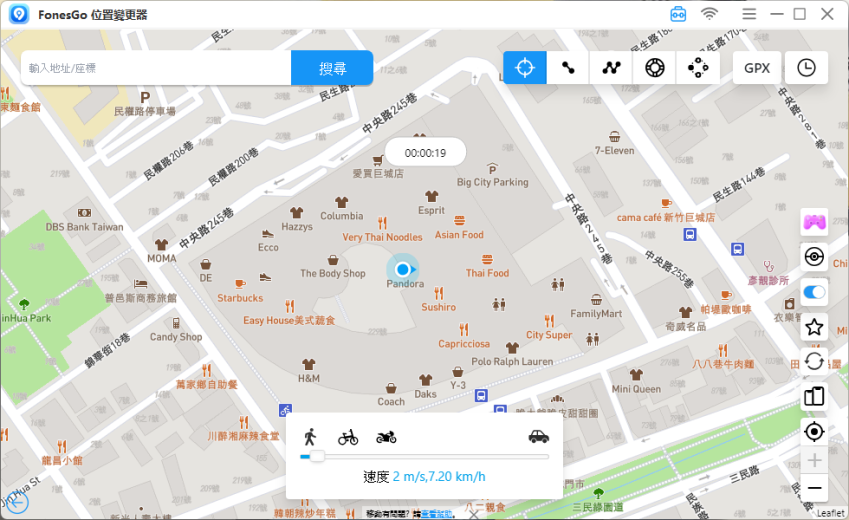This screenshot has width=849, height=520.
Task: Open the robot assistant icon in title bar
Action: tap(678, 14)
